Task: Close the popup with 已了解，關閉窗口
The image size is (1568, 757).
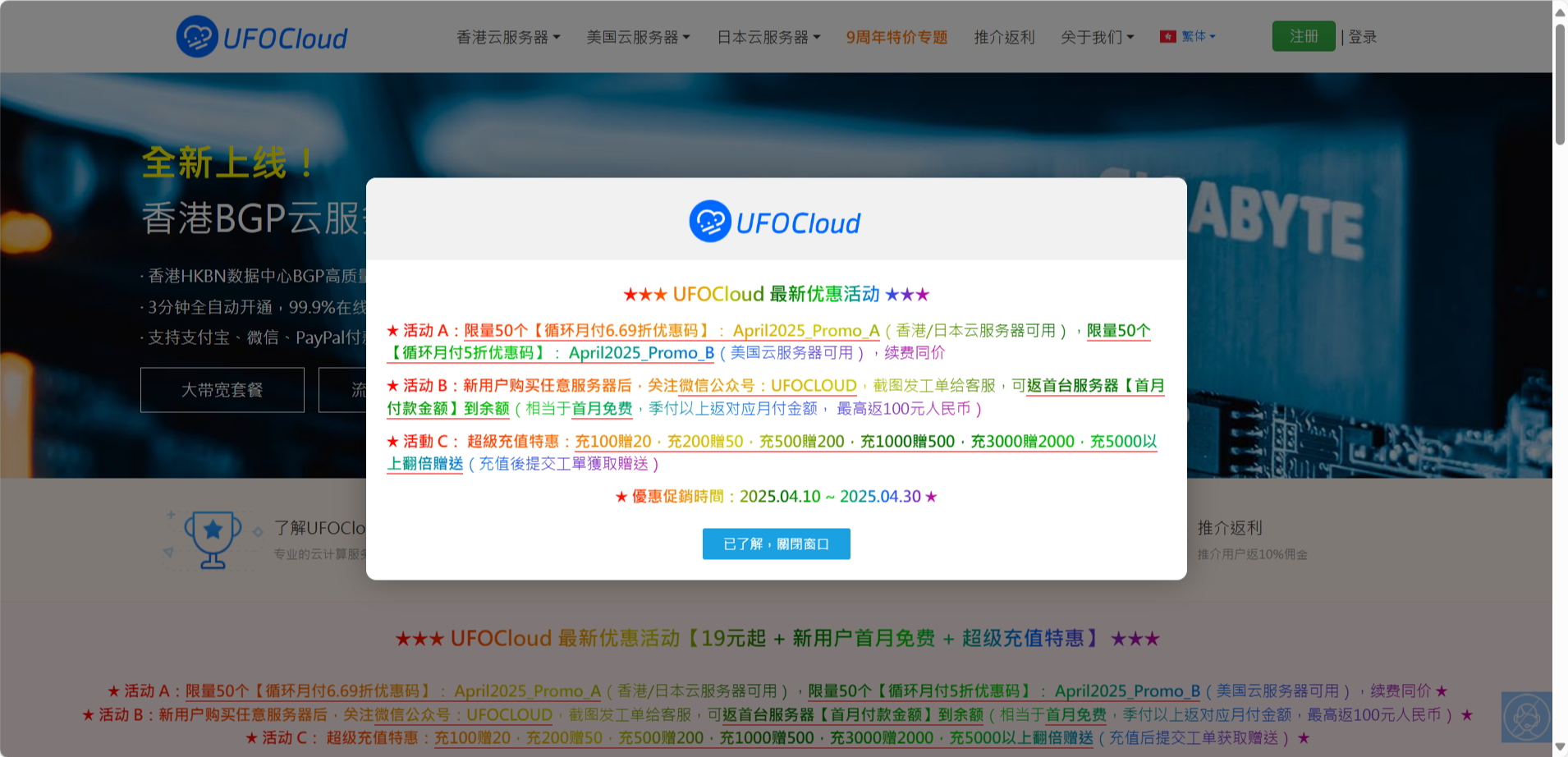Action: click(x=776, y=544)
